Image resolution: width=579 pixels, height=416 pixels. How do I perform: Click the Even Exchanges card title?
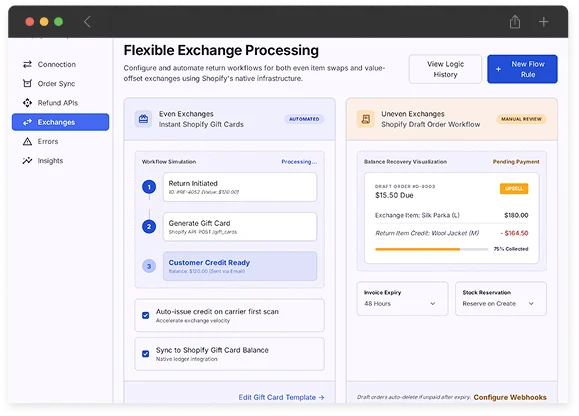(186, 114)
